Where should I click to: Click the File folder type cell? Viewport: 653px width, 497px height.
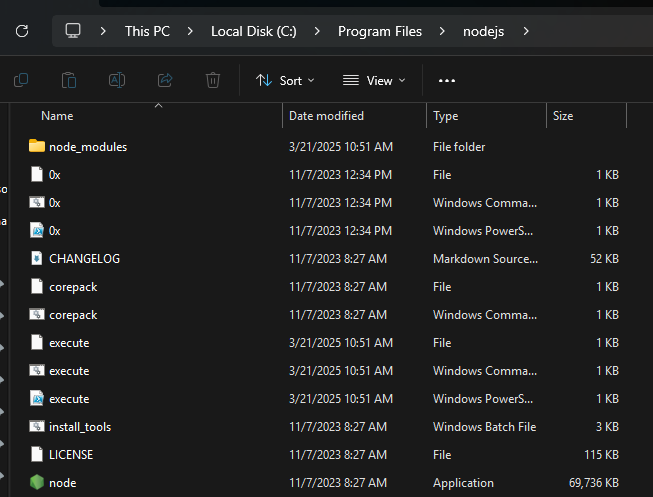[459, 147]
